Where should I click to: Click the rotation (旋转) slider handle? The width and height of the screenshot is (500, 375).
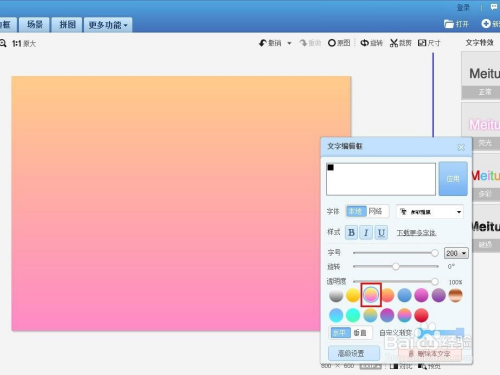coord(396,266)
